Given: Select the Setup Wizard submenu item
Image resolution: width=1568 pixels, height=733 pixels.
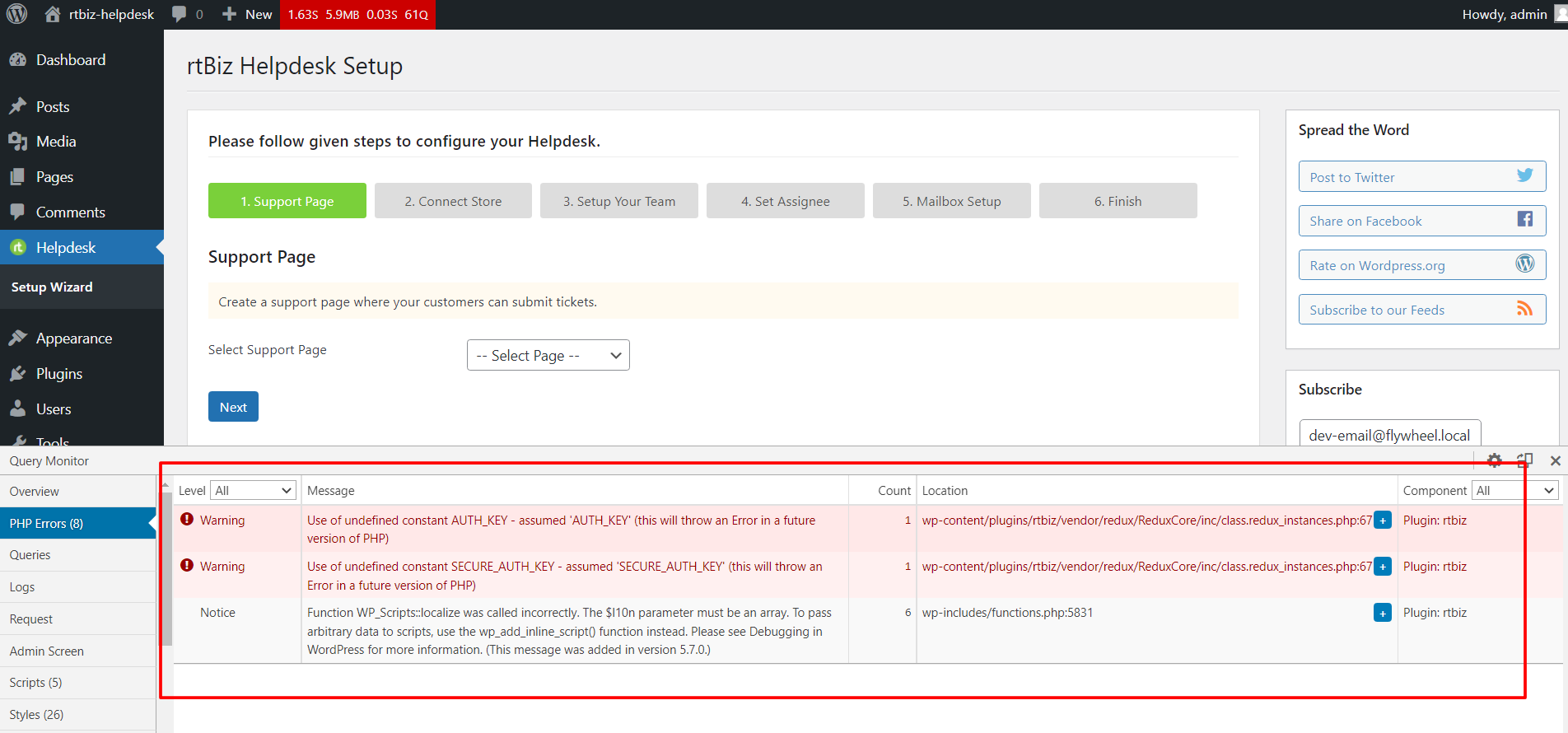Looking at the screenshot, I should 52,287.
